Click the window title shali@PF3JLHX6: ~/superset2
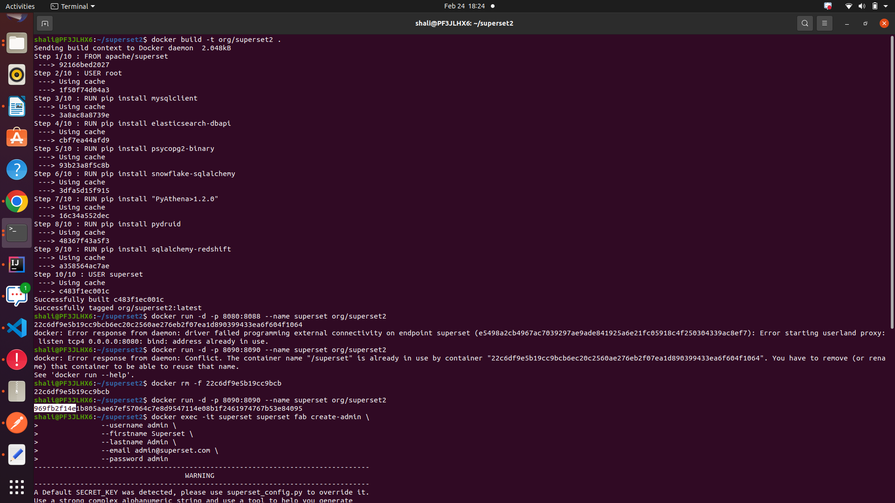Screen dimensions: 895x503 464,23
